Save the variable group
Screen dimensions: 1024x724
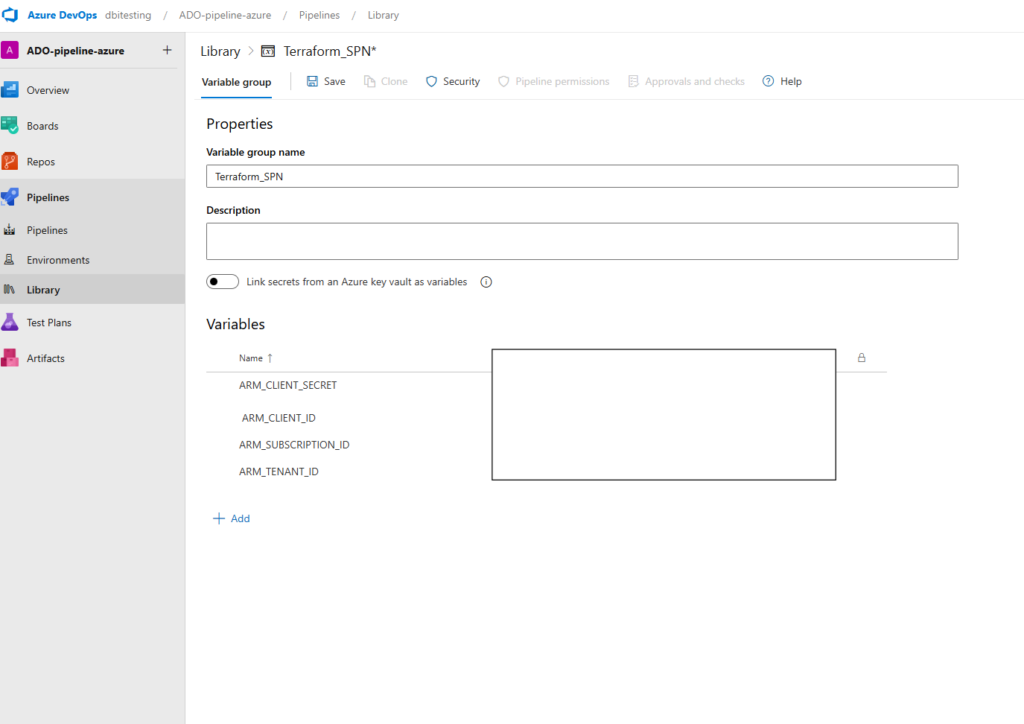pyautogui.click(x=326, y=82)
